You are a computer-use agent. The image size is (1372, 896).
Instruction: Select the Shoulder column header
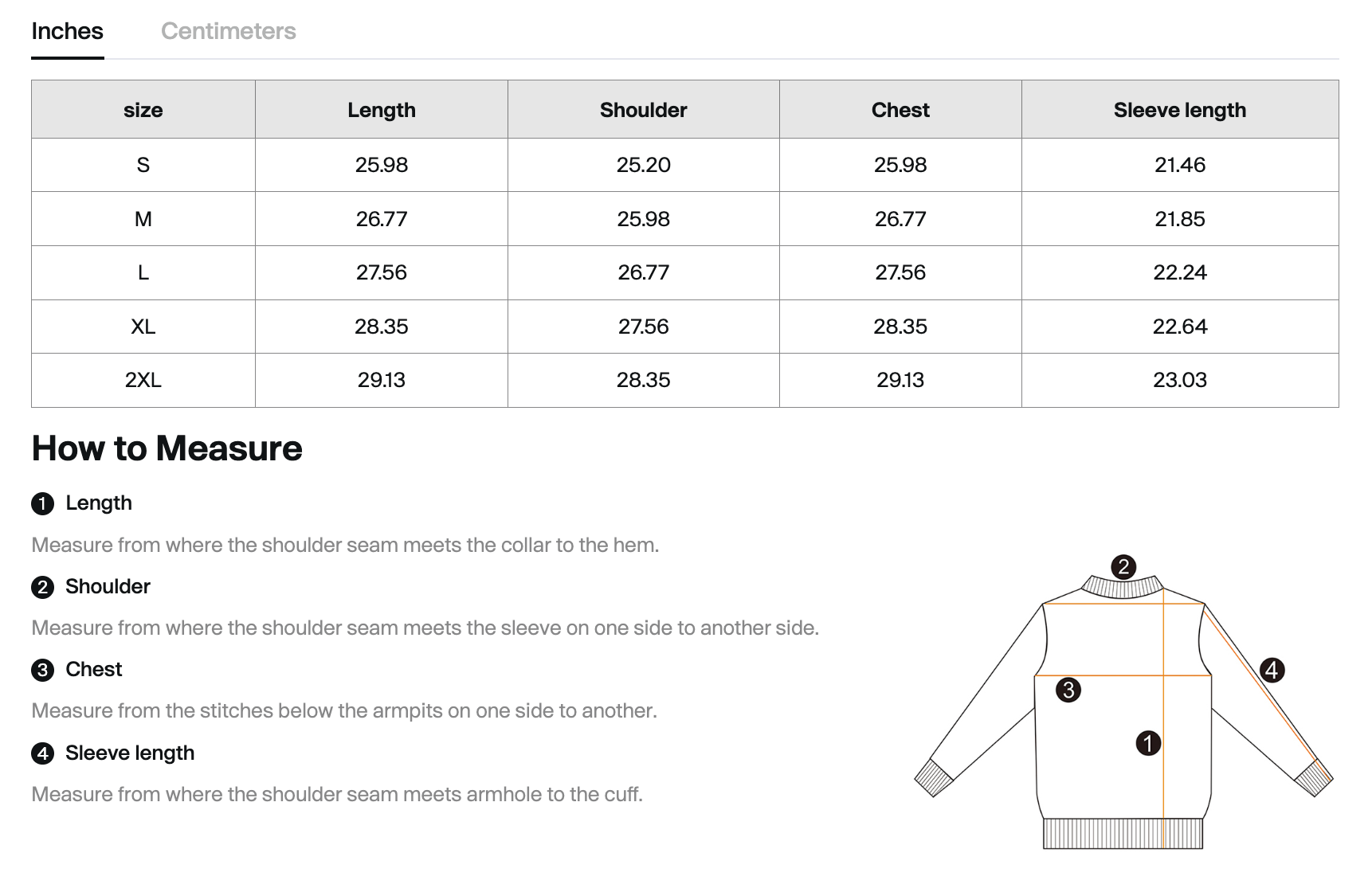point(642,109)
